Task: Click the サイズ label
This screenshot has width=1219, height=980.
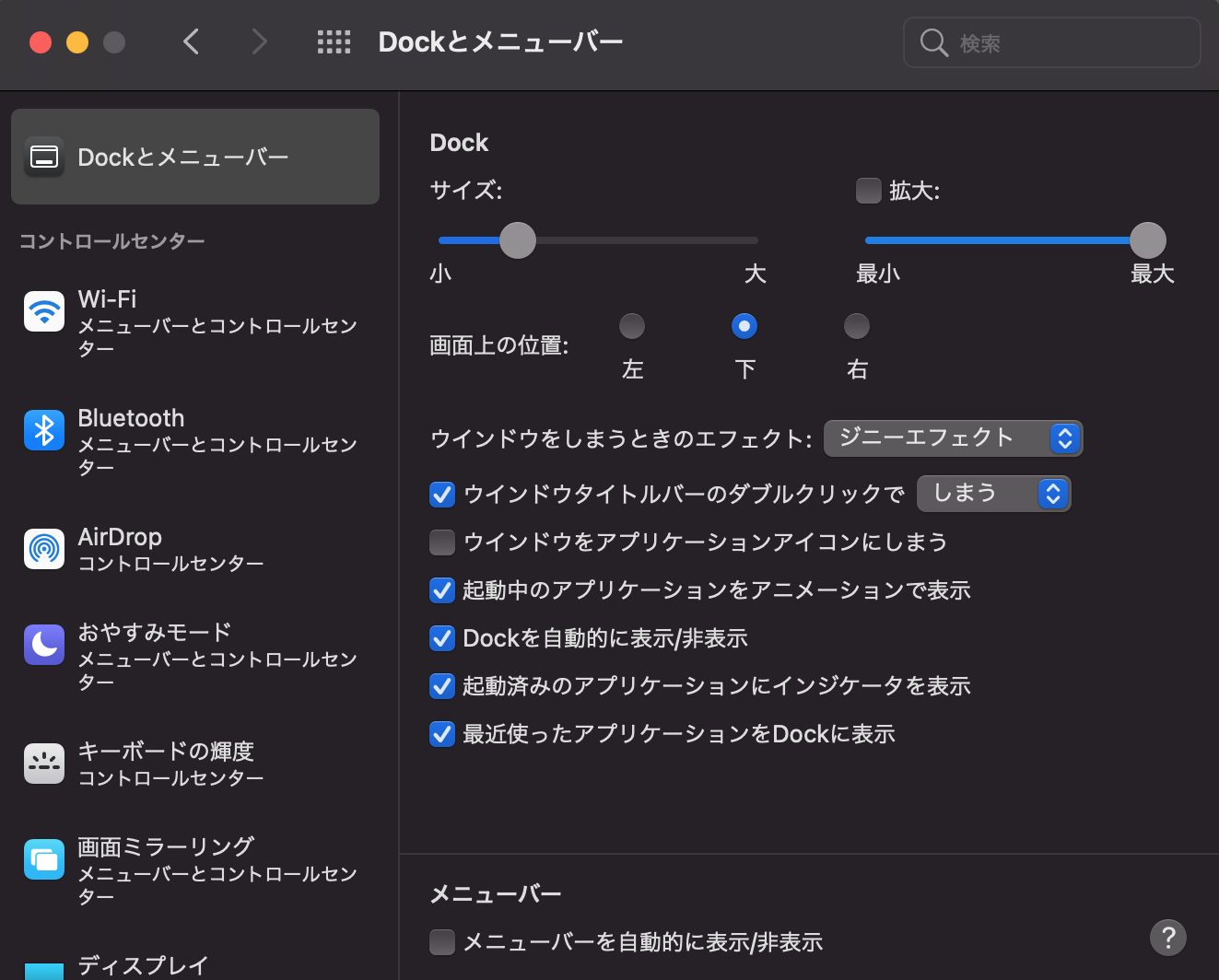Action: [466, 191]
